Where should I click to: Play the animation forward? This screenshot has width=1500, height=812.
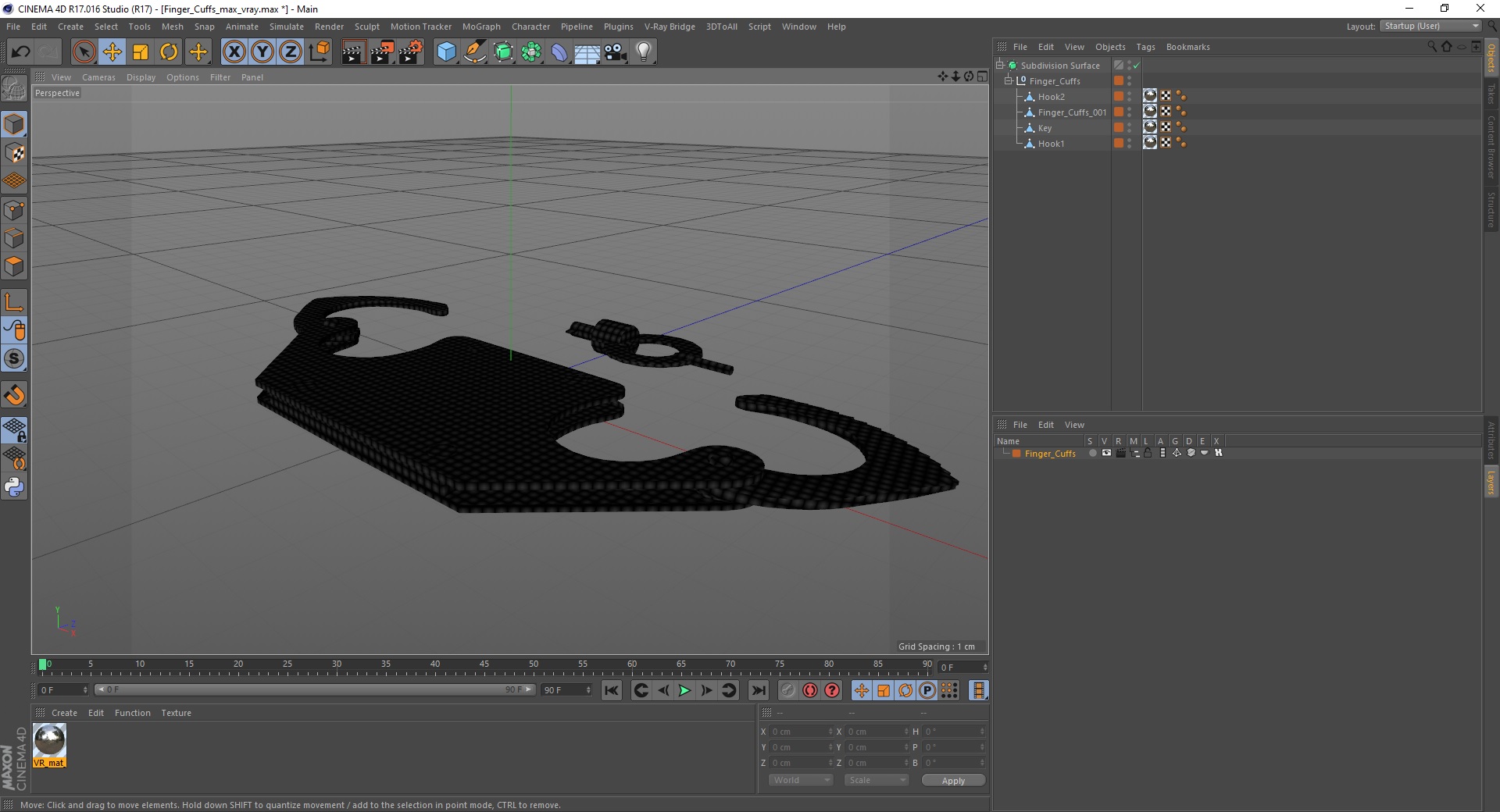click(x=684, y=690)
